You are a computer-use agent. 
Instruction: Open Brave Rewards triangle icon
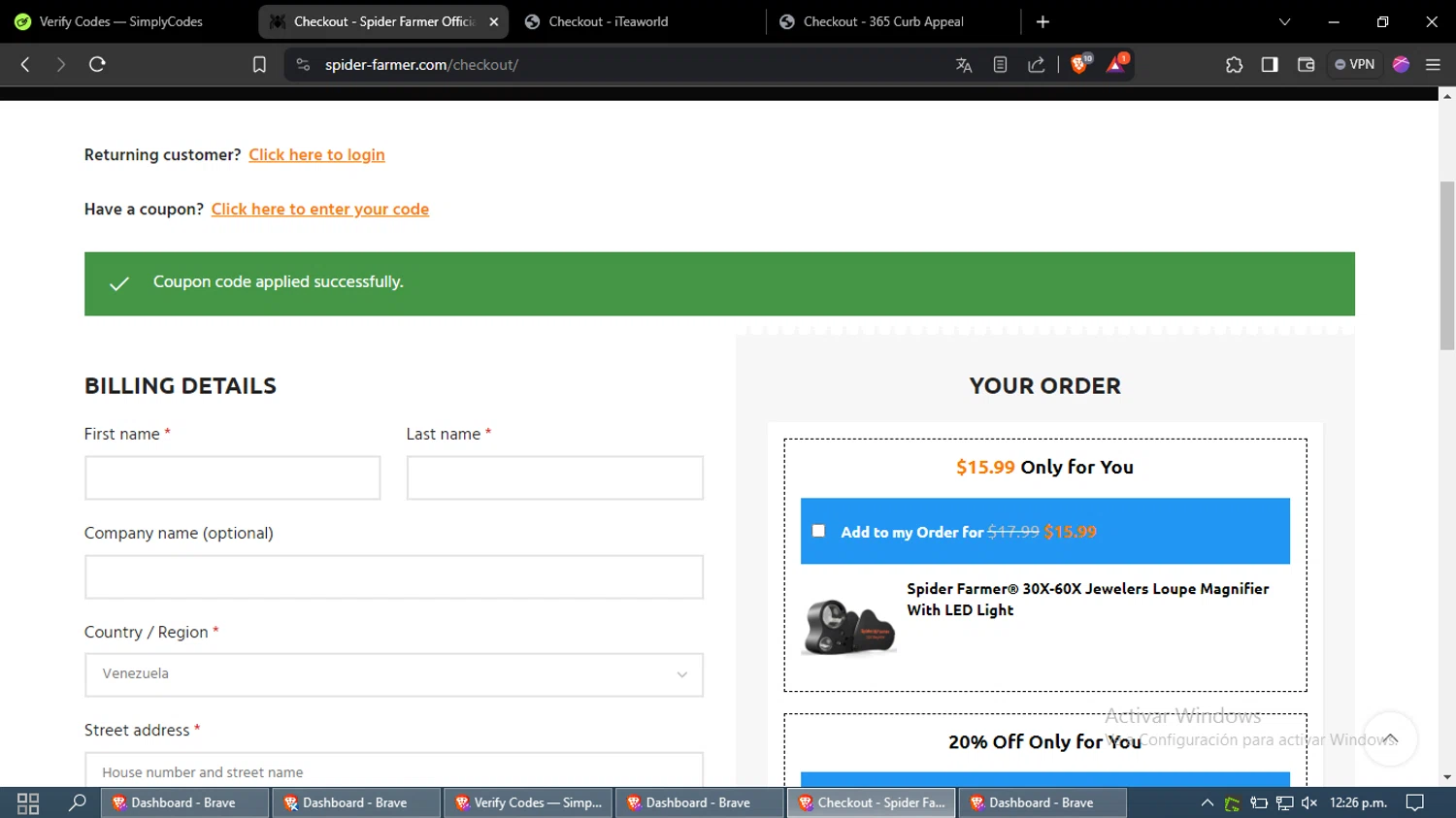tap(1116, 64)
